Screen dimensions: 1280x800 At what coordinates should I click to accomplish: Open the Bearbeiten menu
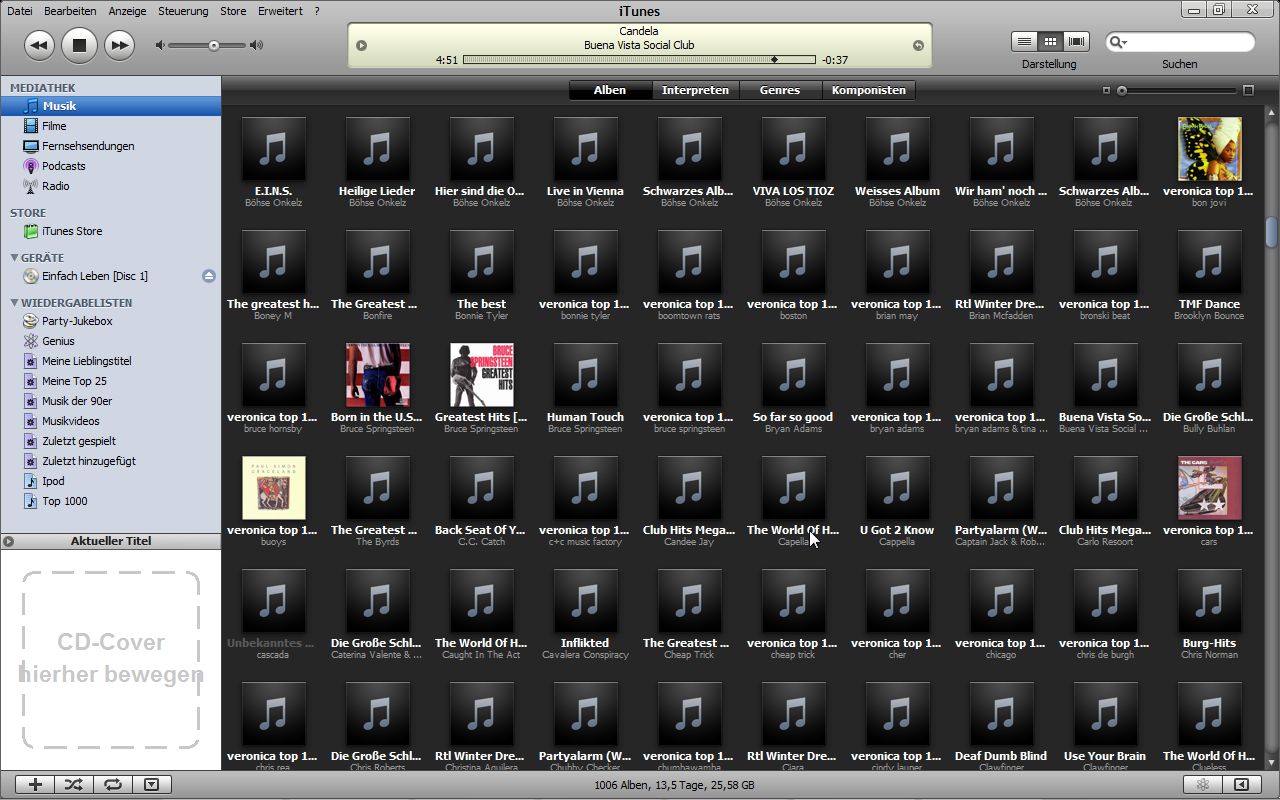70,11
